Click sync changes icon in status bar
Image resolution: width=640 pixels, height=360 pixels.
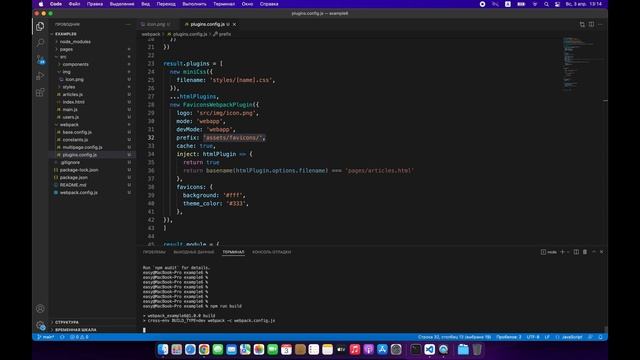click(62, 337)
